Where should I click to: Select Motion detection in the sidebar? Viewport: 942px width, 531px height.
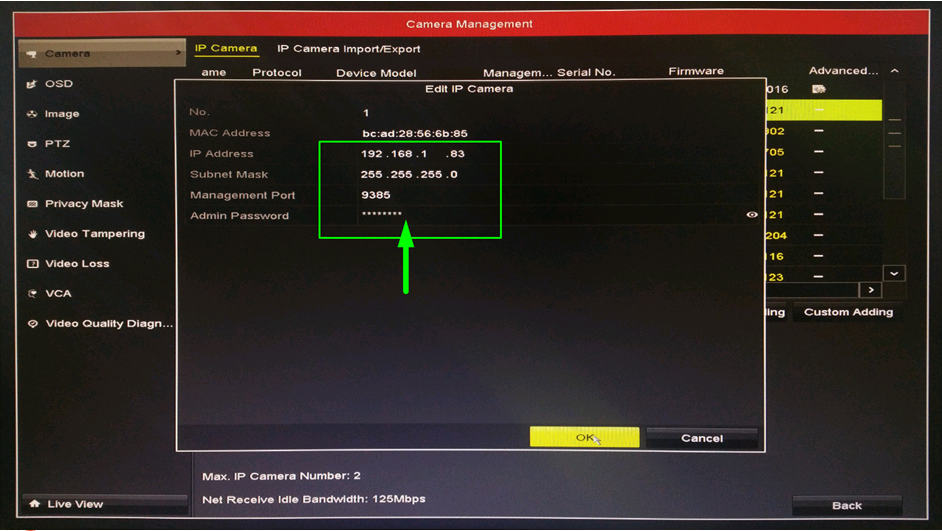64,174
